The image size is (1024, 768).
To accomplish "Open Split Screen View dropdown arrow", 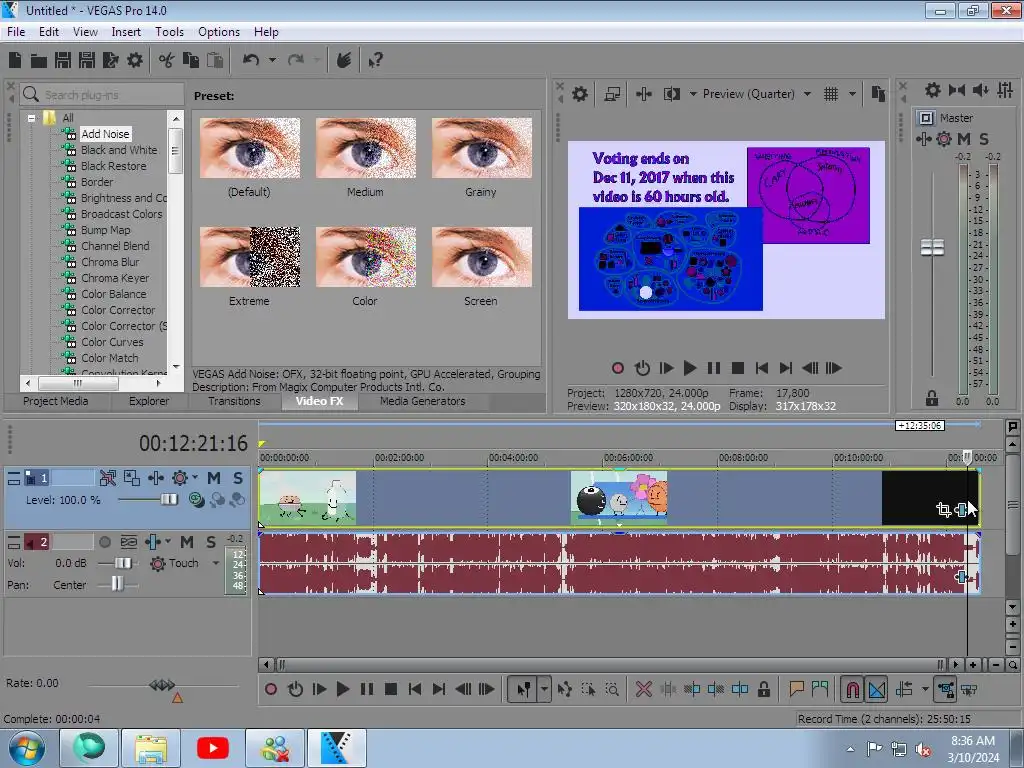I will point(693,94).
